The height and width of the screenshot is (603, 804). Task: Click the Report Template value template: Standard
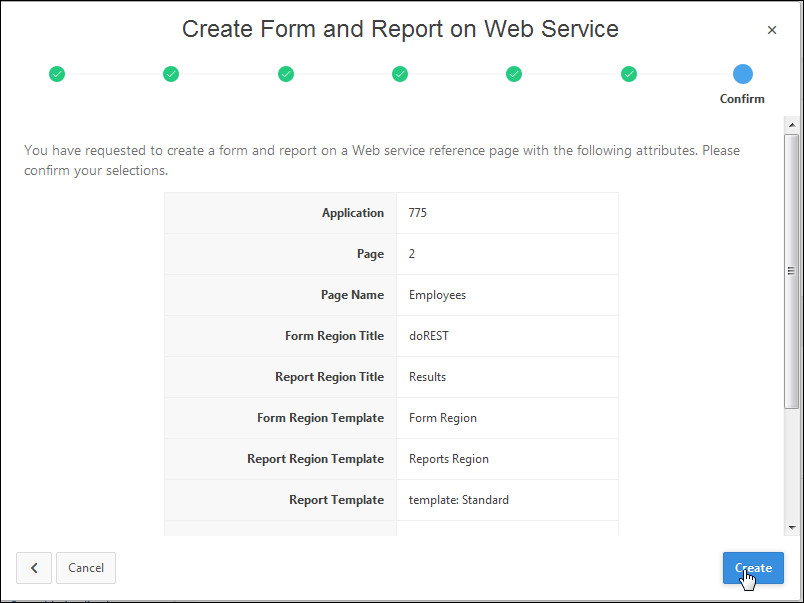(x=458, y=500)
